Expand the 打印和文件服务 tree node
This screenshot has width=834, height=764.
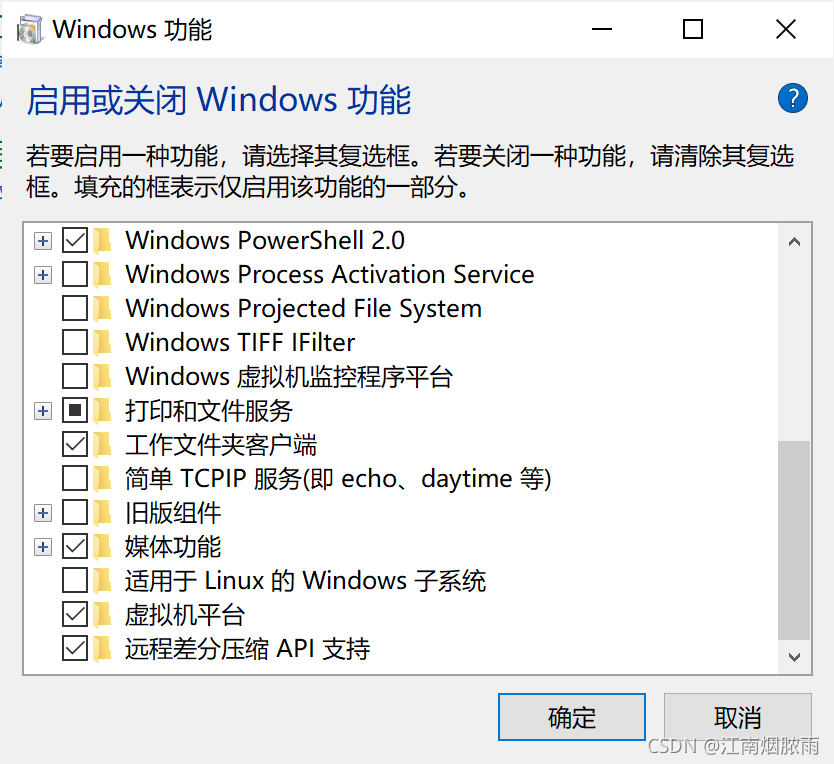coord(42,410)
